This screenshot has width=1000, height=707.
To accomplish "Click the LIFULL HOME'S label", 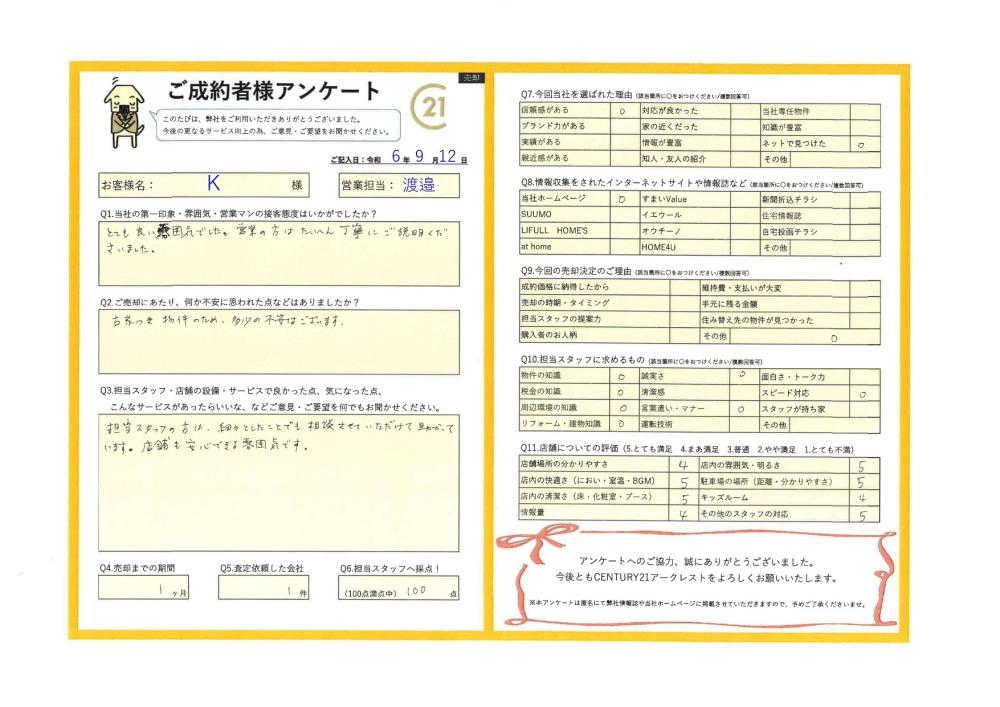I will point(554,231).
